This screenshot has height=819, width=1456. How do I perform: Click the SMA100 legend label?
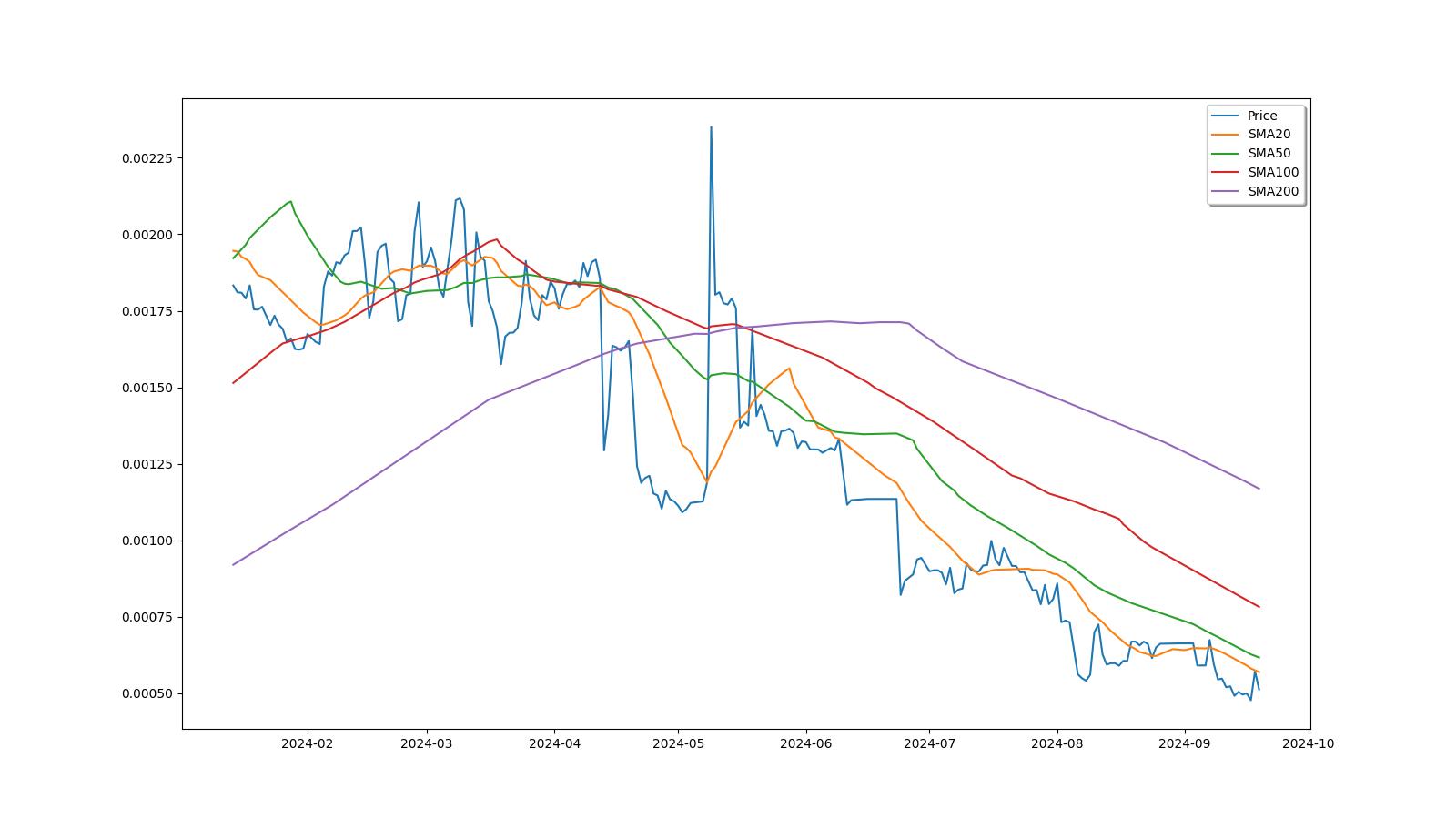pyautogui.click(x=1273, y=173)
